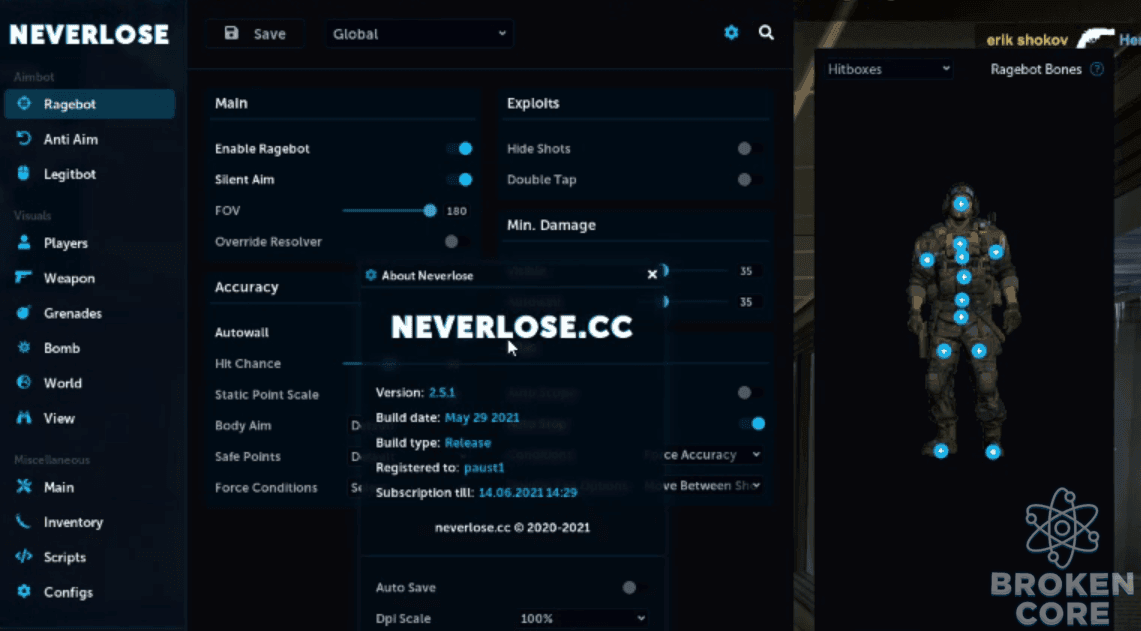Turn on Auto Save toggle

tap(635, 587)
